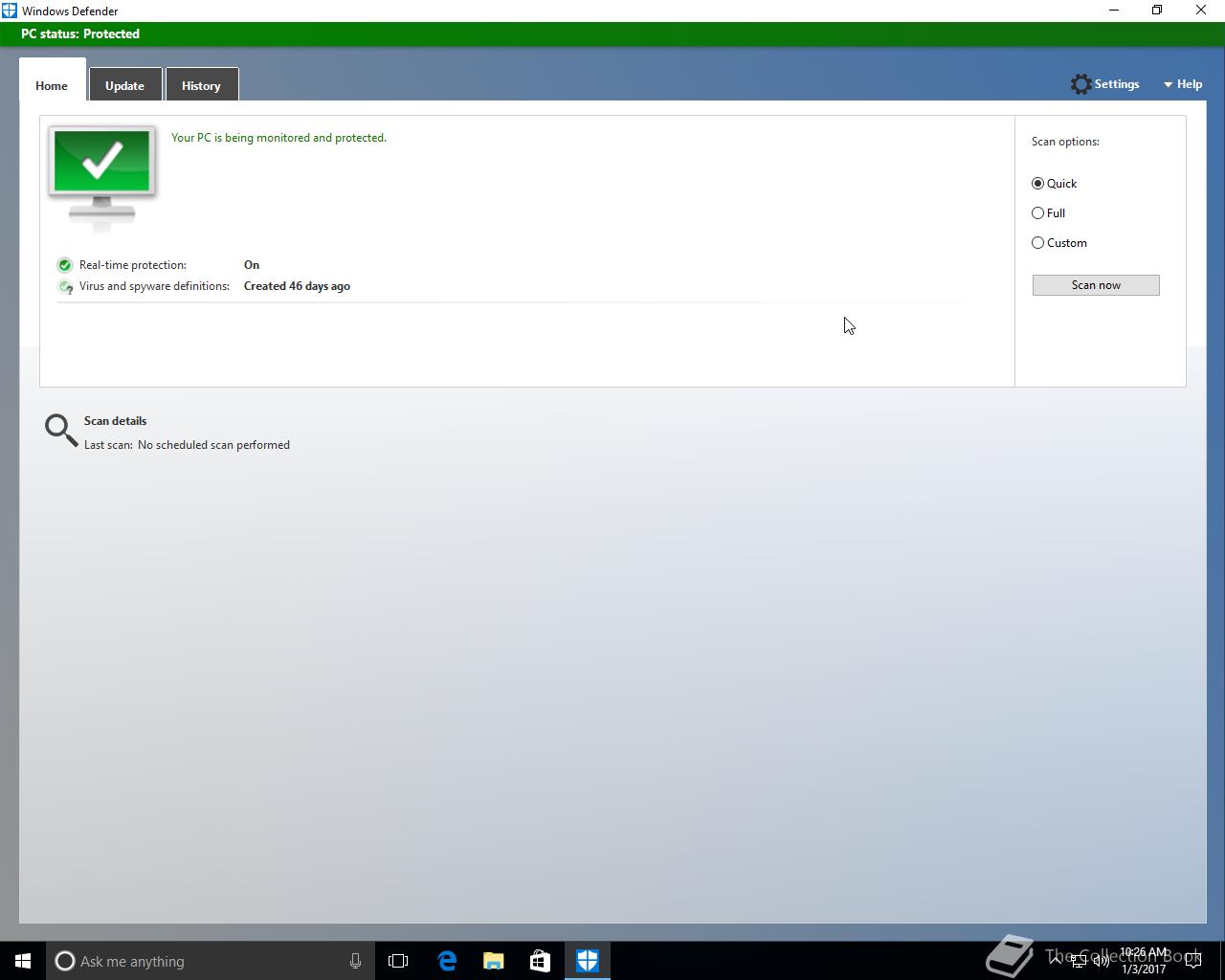Click the Windows Defender taskbar icon
The image size is (1225, 980).
[x=588, y=961]
